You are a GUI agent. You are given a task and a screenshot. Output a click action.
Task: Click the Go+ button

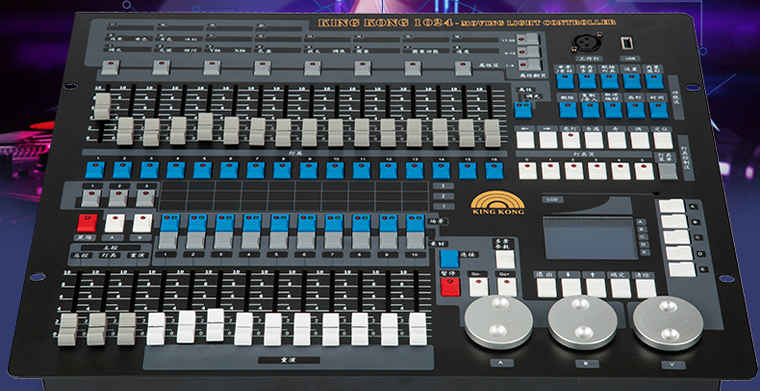pyautogui.click(x=507, y=286)
